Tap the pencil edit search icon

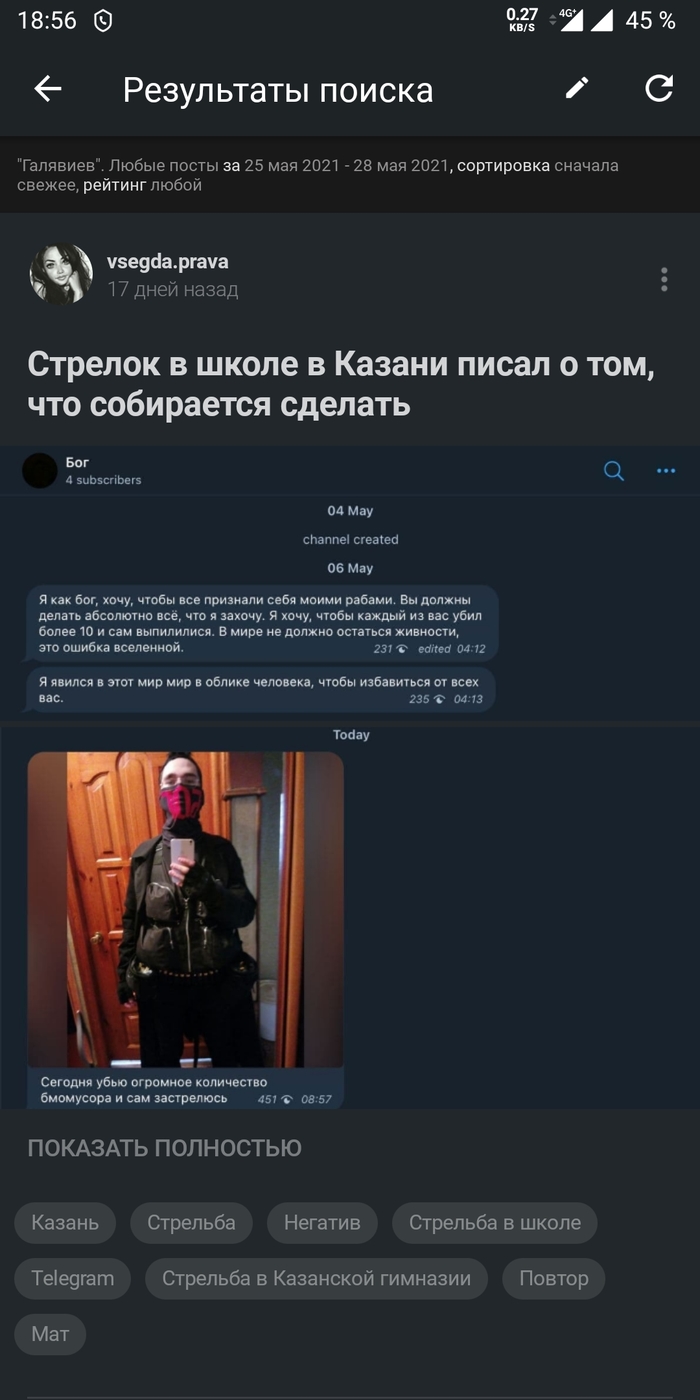[x=577, y=89]
